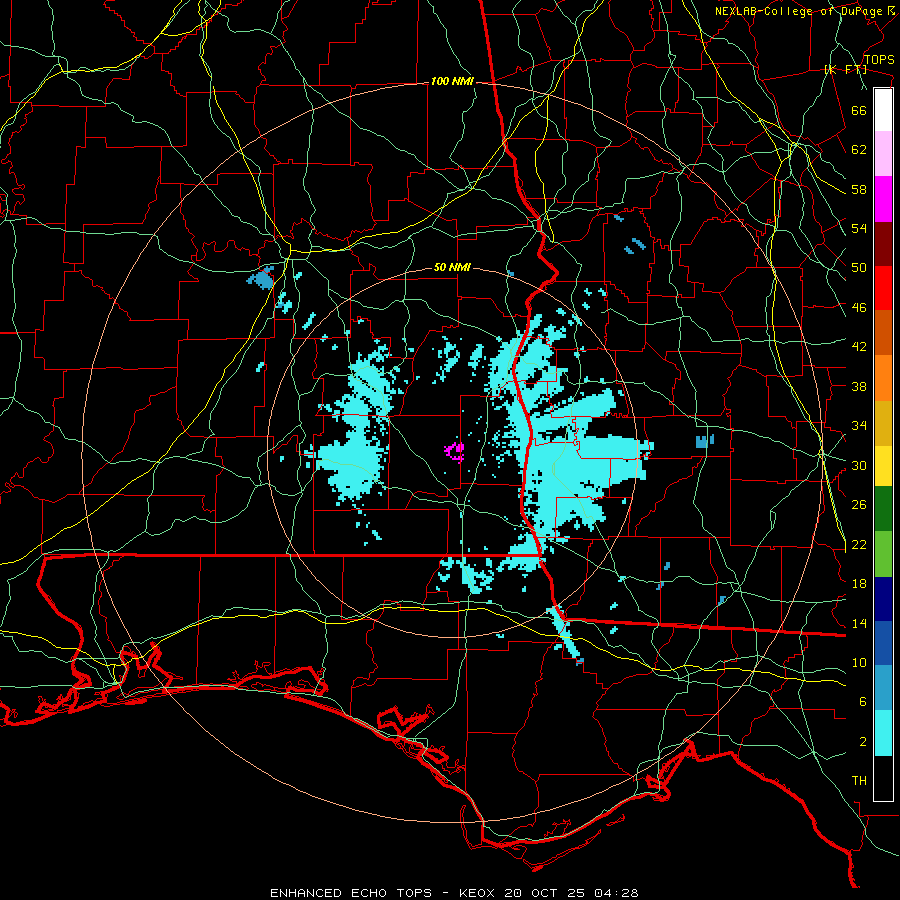Select the "10" legend value
This screenshot has width=900, height=900.
(859, 662)
